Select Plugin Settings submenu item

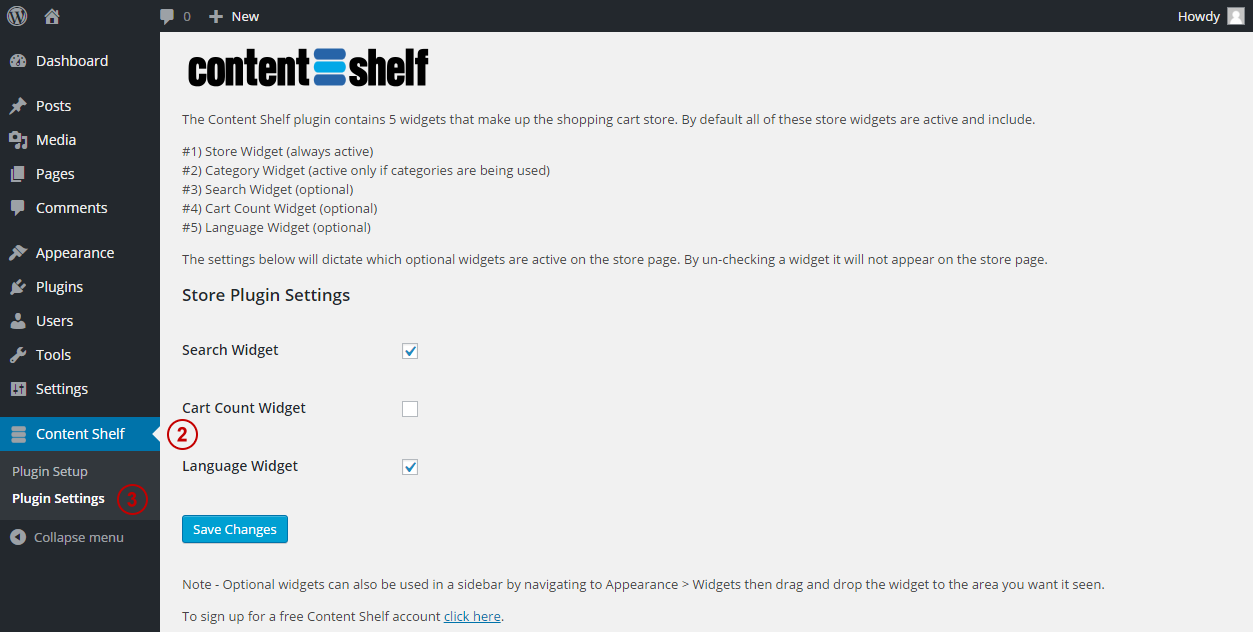tap(58, 498)
